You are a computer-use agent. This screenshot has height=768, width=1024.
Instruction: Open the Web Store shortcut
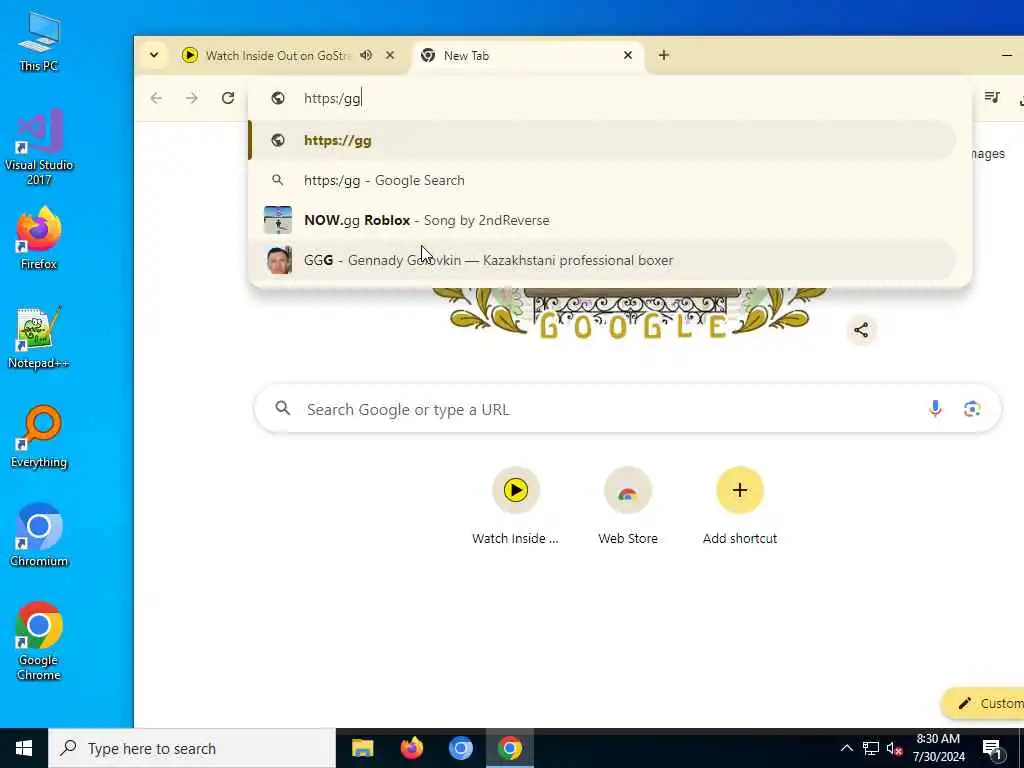coord(628,506)
